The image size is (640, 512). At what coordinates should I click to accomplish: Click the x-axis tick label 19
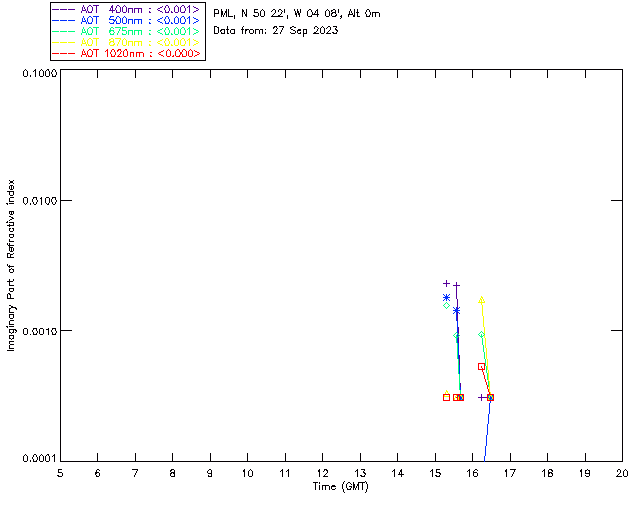point(585,473)
